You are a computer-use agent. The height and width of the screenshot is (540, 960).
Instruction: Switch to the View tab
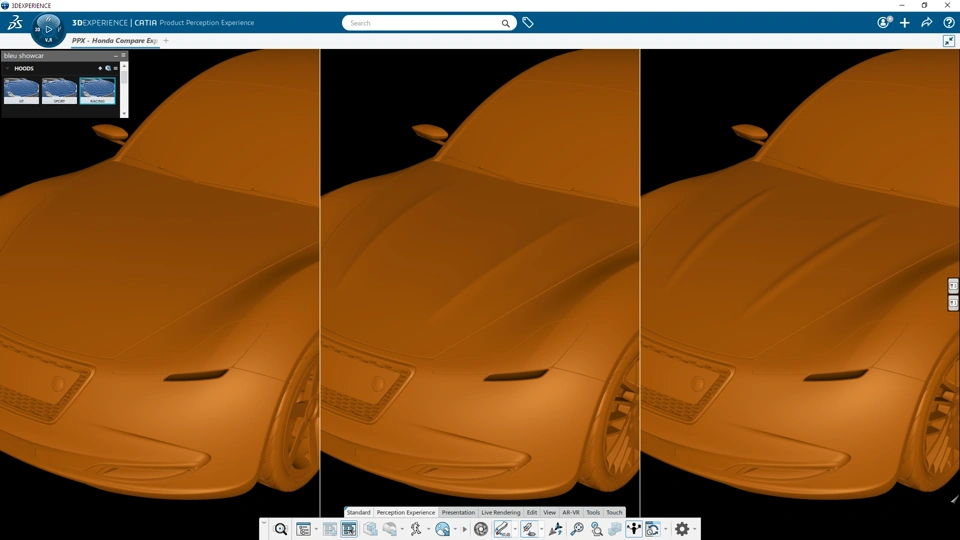[x=550, y=512]
